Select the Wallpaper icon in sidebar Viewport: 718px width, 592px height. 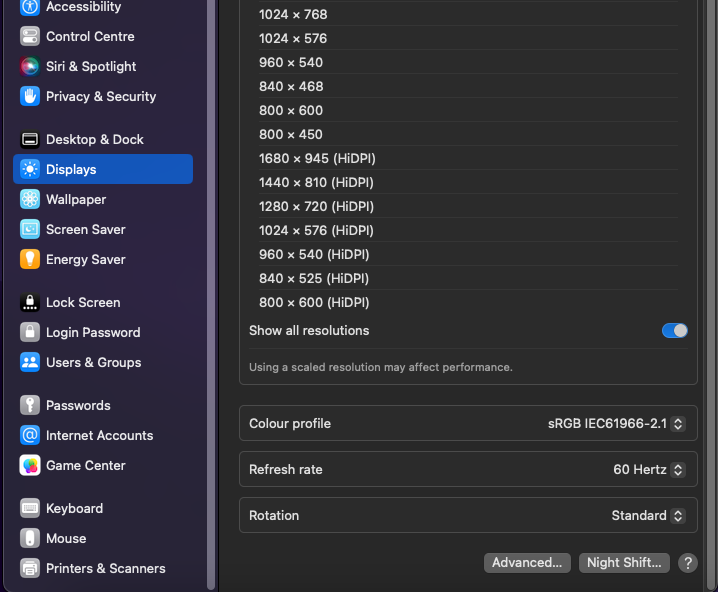[30, 199]
